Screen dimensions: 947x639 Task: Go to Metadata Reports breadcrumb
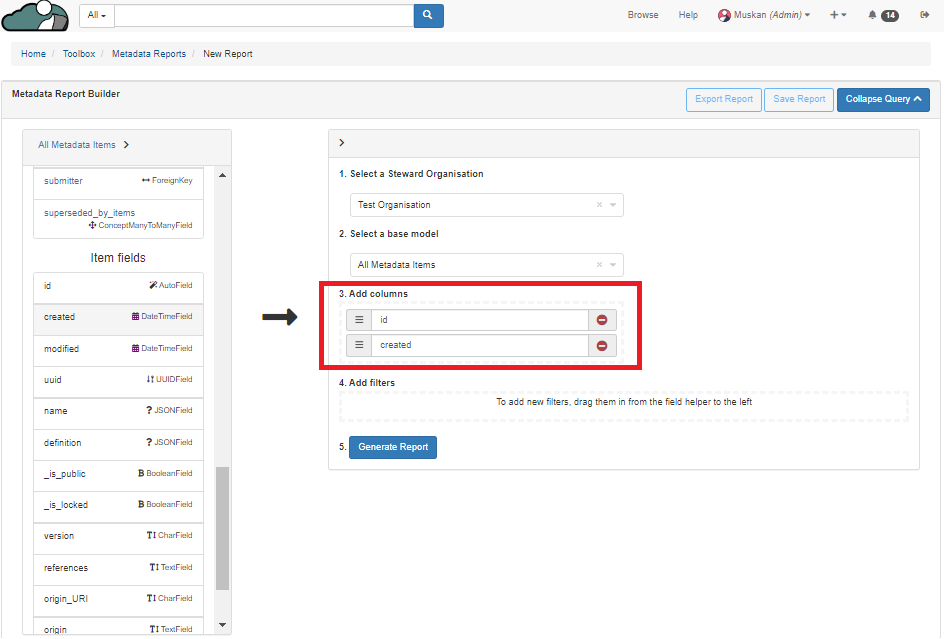pyautogui.click(x=149, y=54)
